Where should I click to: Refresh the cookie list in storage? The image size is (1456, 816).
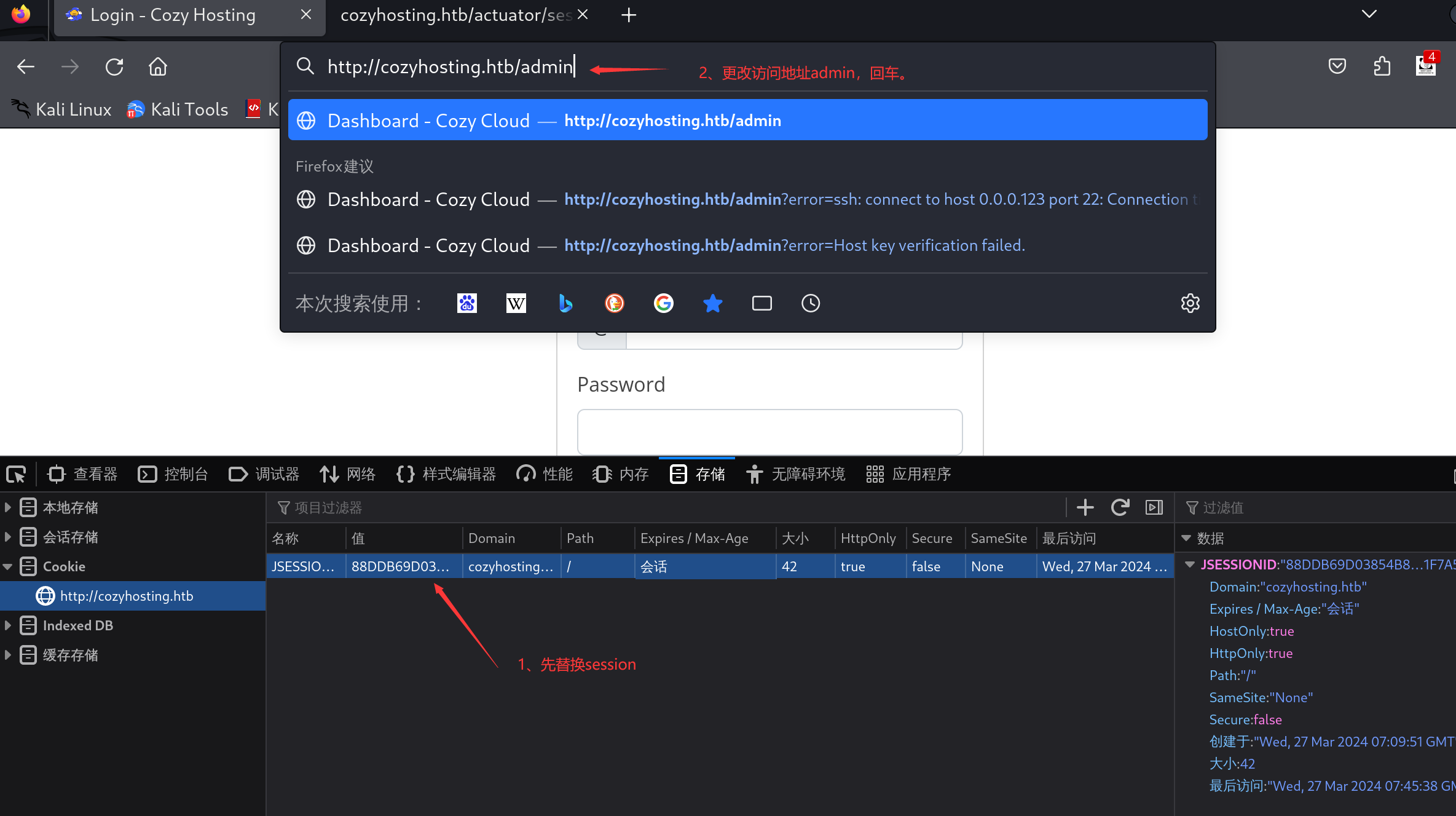click(x=1120, y=507)
